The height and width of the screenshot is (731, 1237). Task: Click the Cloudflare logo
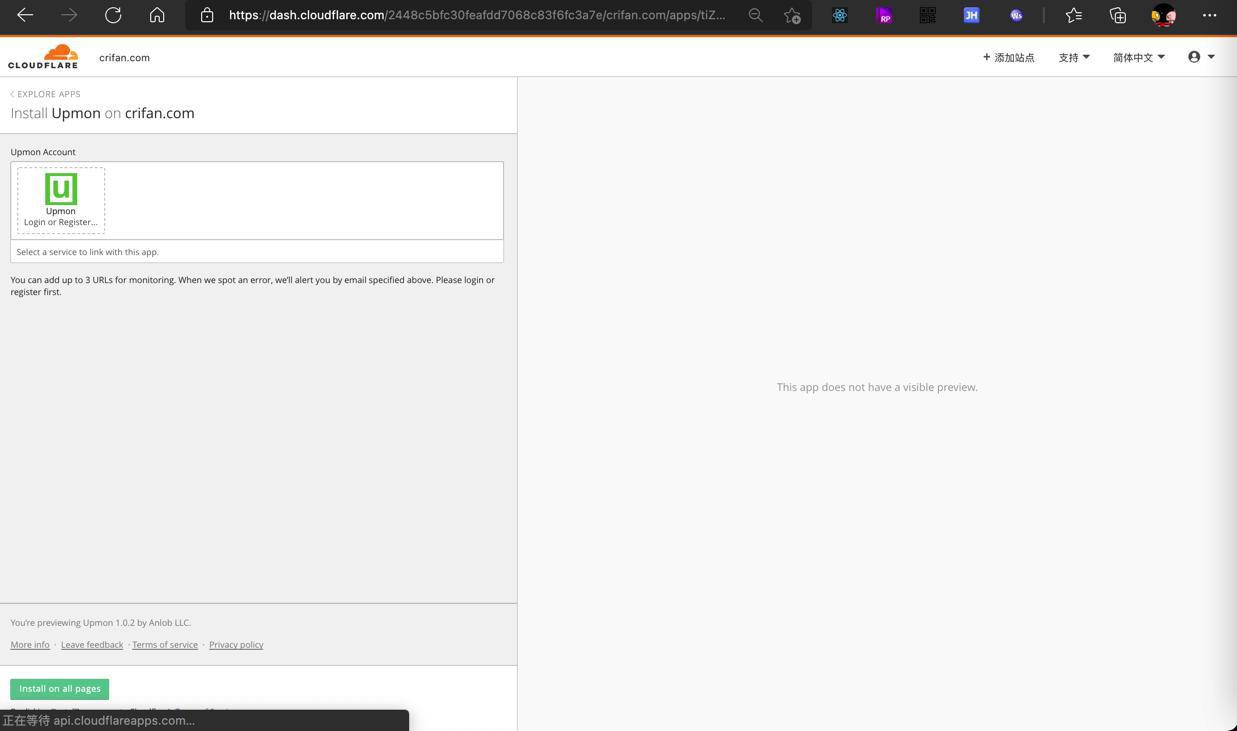pos(43,57)
